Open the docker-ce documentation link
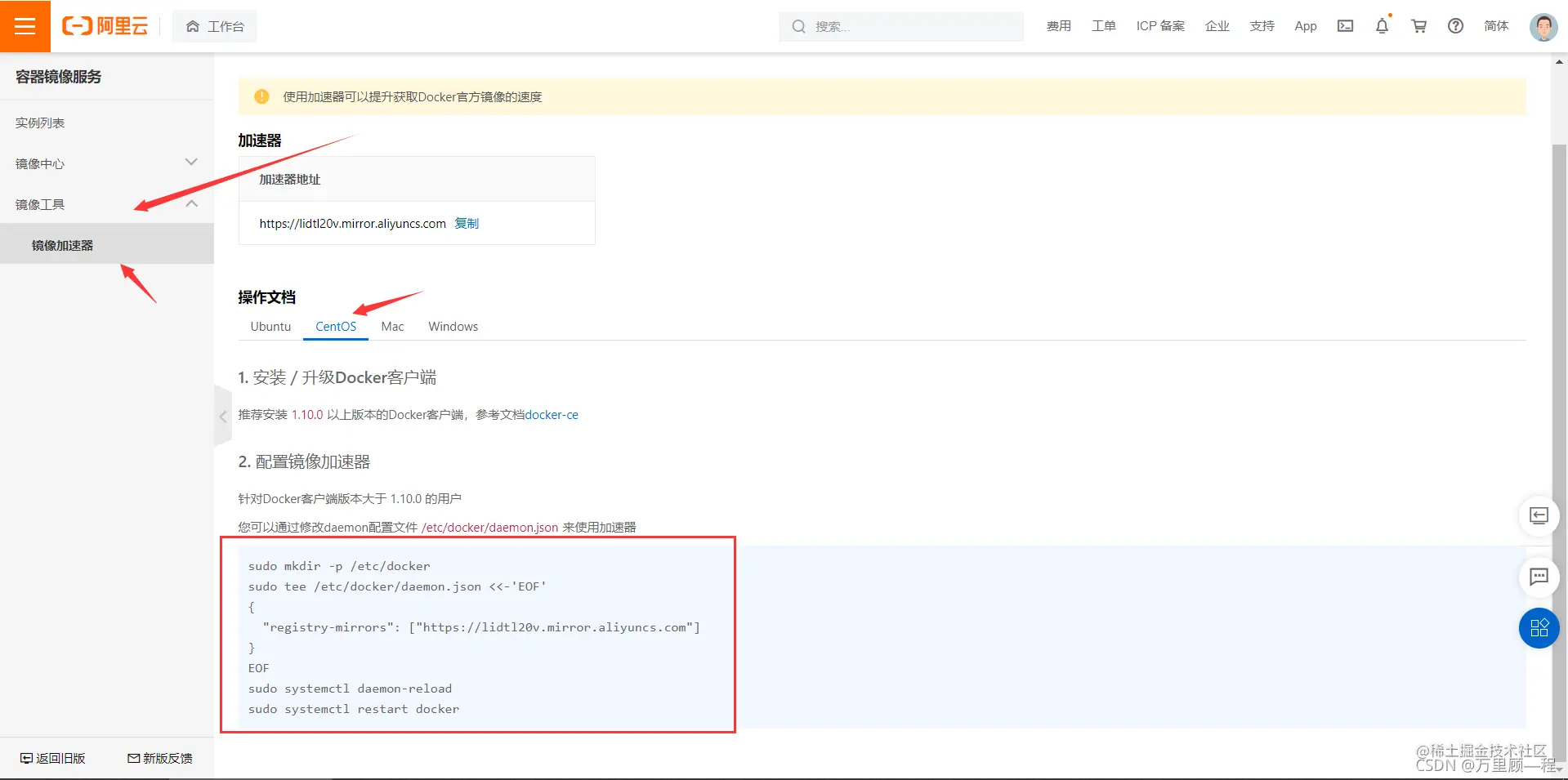The image size is (1568, 780). [x=552, y=415]
